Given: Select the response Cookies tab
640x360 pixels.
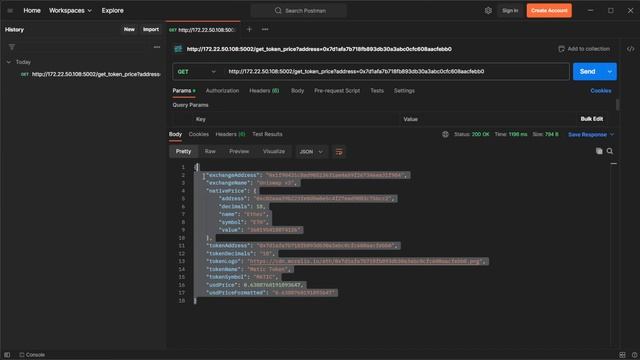Looking at the screenshot, I should point(199,134).
